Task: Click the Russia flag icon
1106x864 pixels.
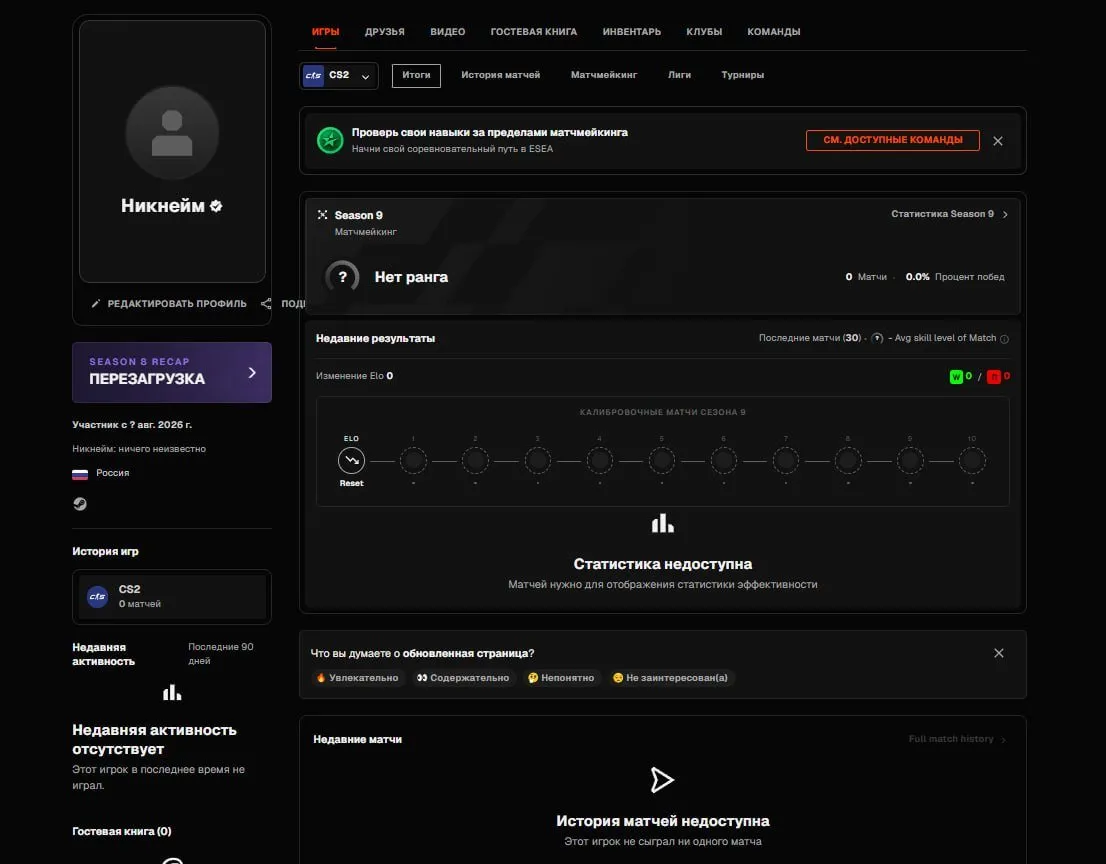Action: coord(80,474)
